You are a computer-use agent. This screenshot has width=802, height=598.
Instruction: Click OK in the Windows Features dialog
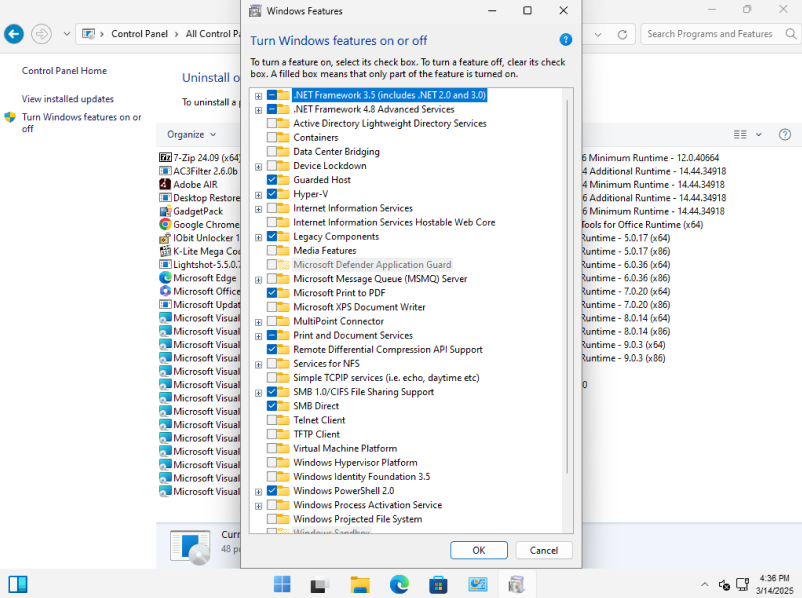(x=479, y=550)
